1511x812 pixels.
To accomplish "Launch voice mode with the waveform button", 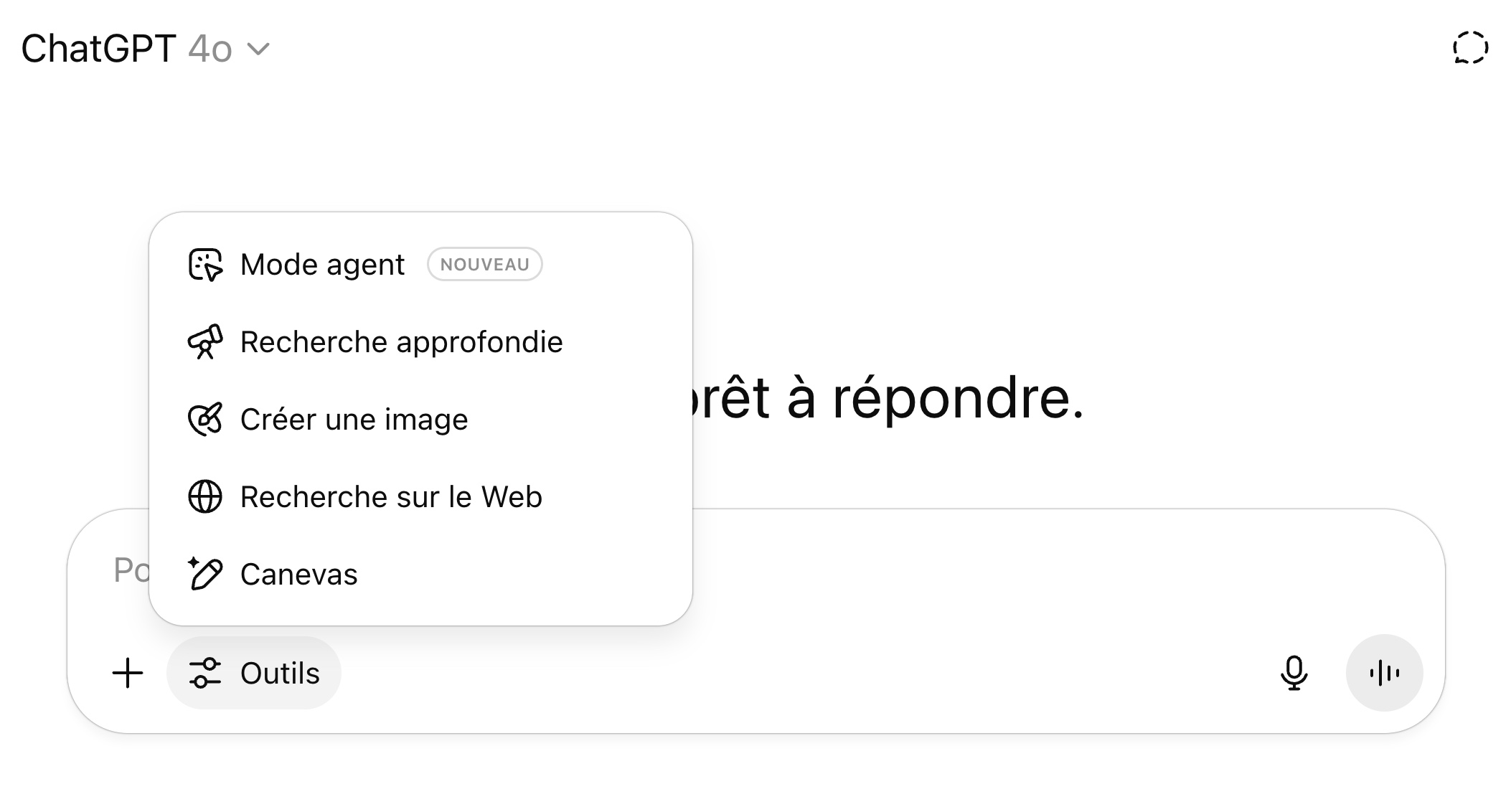I will coord(1384,673).
